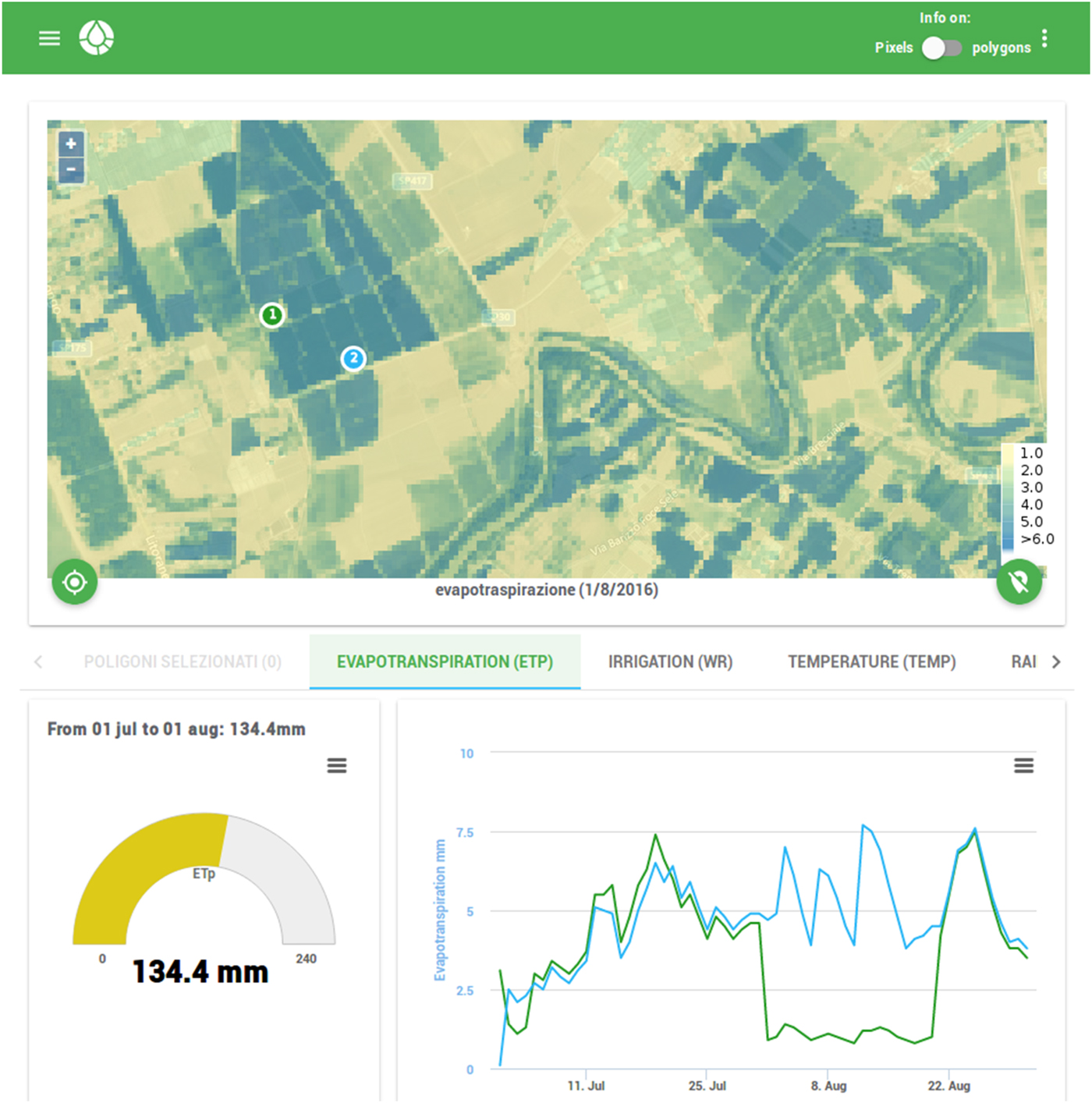This screenshot has height=1103, width=1092.
Task: Open the app navigation hamburger menu
Action: (49, 37)
